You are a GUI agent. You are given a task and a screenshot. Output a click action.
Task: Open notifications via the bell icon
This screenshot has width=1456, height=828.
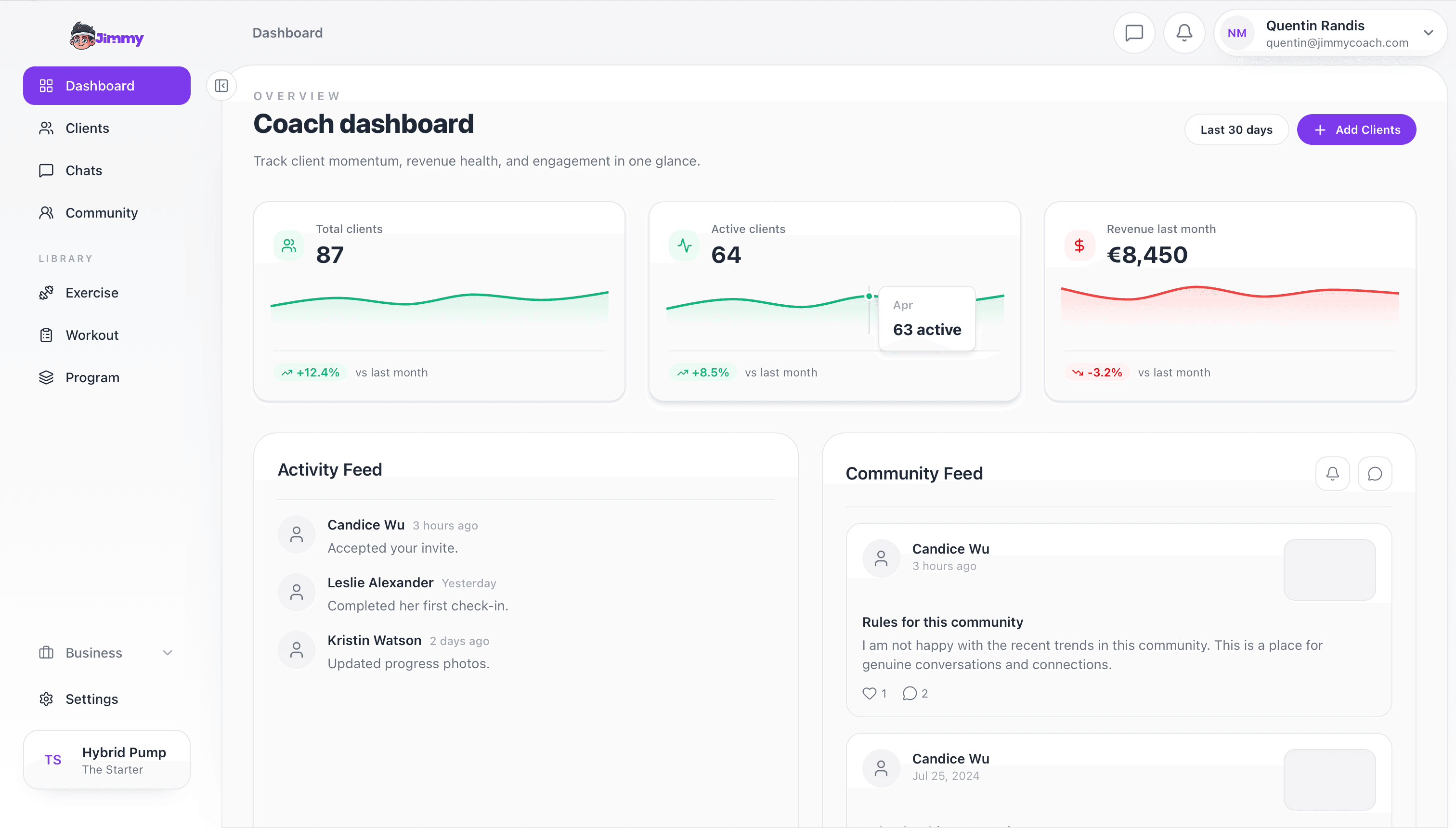tap(1183, 32)
